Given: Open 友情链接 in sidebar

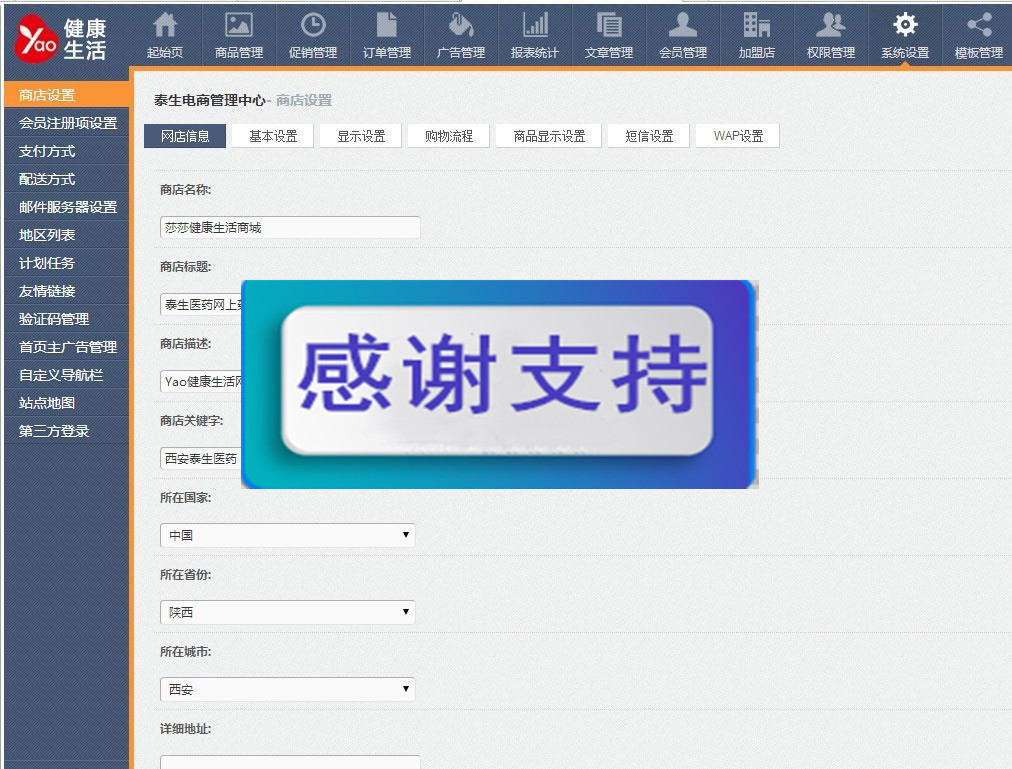Looking at the screenshot, I should click(x=66, y=291).
